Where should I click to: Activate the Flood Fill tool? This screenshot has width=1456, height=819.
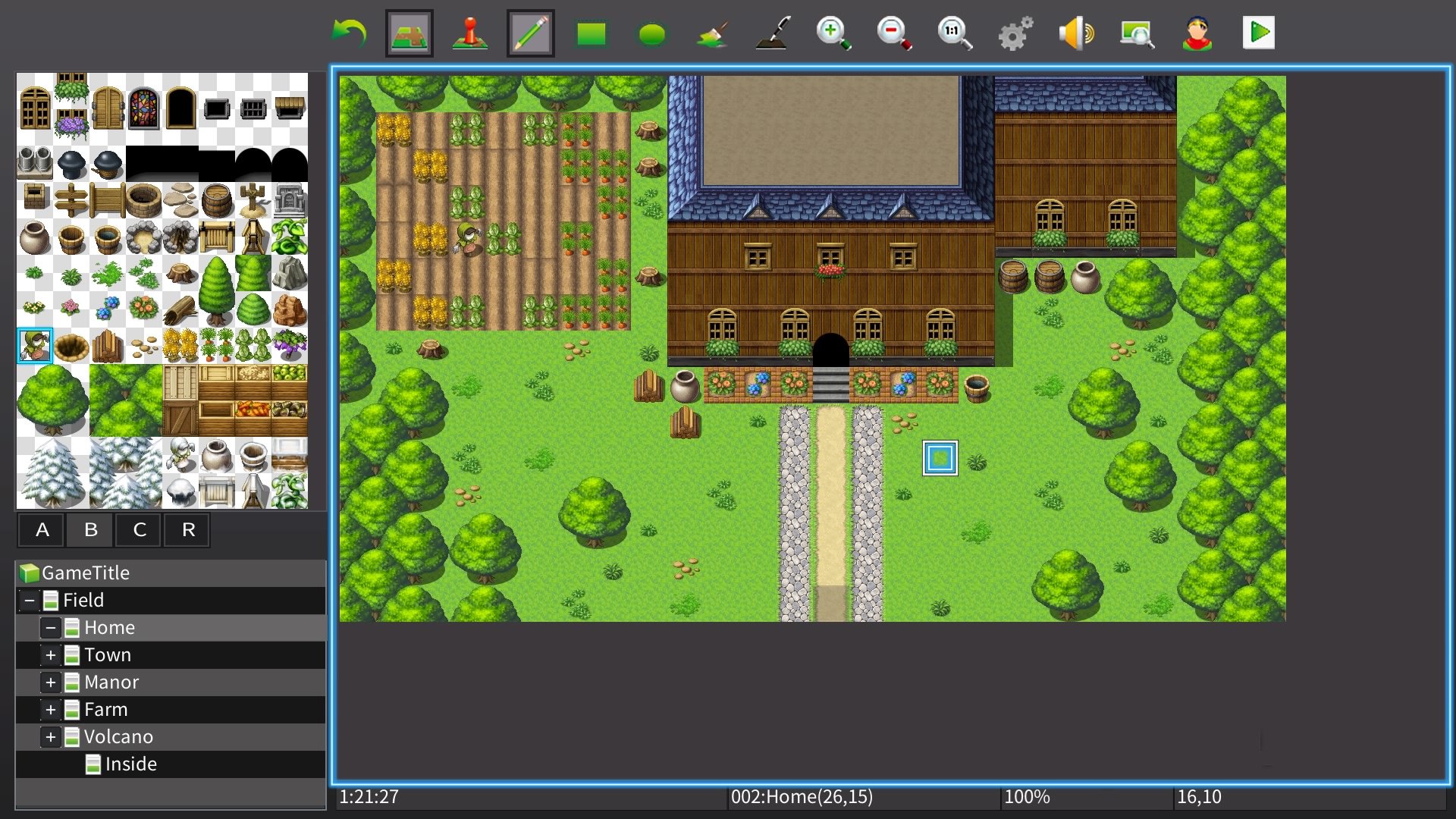coord(712,32)
